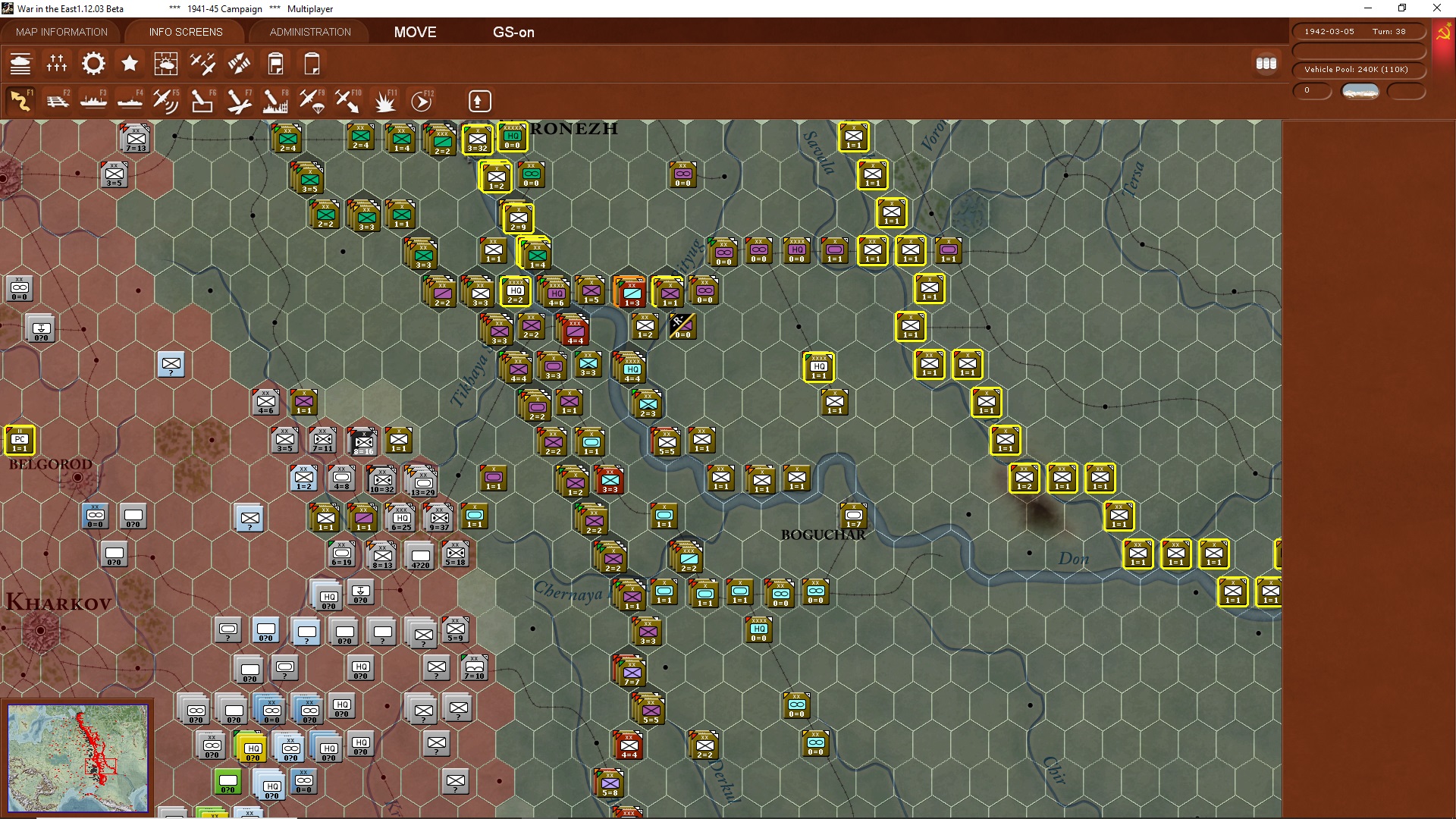Open the INFO SCREENS tab

tap(186, 32)
